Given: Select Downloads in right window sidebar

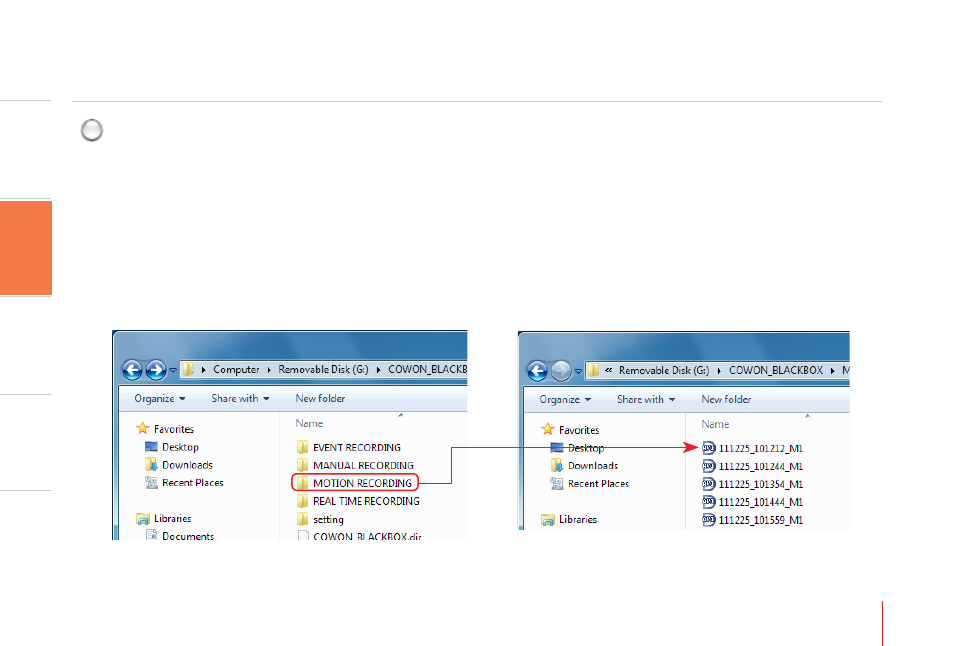Looking at the screenshot, I should click(x=584, y=466).
